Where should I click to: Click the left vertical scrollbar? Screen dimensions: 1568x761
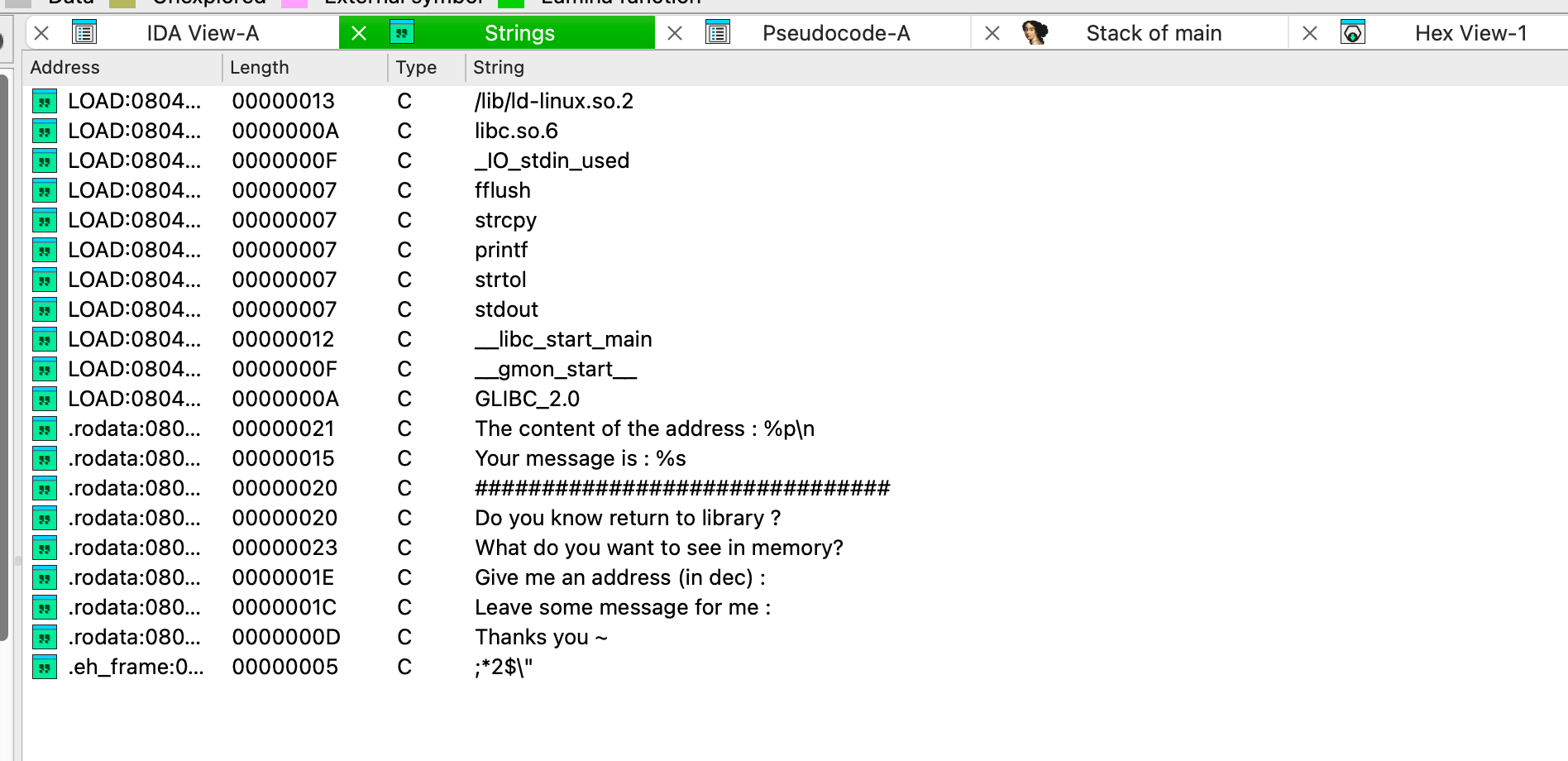pyautogui.click(x=4, y=356)
